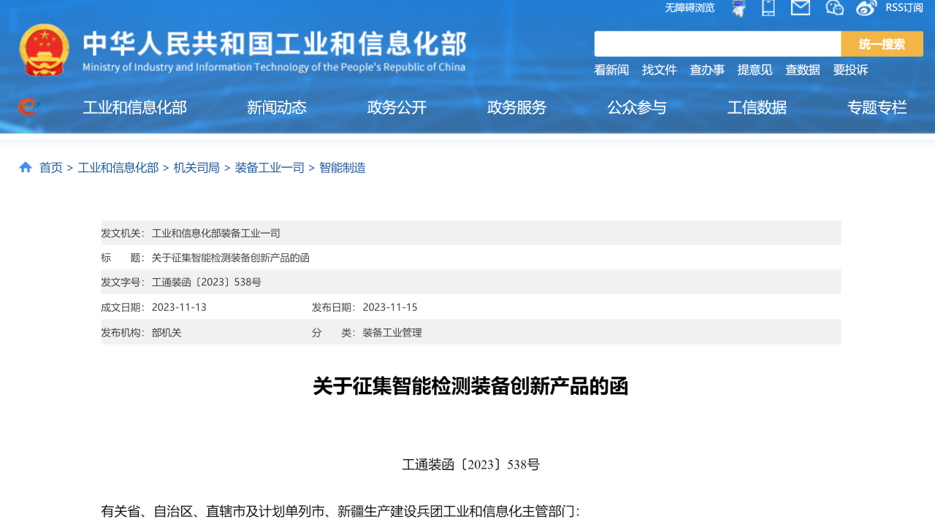
Task: Click the 统一搜索 button
Action: coord(882,44)
